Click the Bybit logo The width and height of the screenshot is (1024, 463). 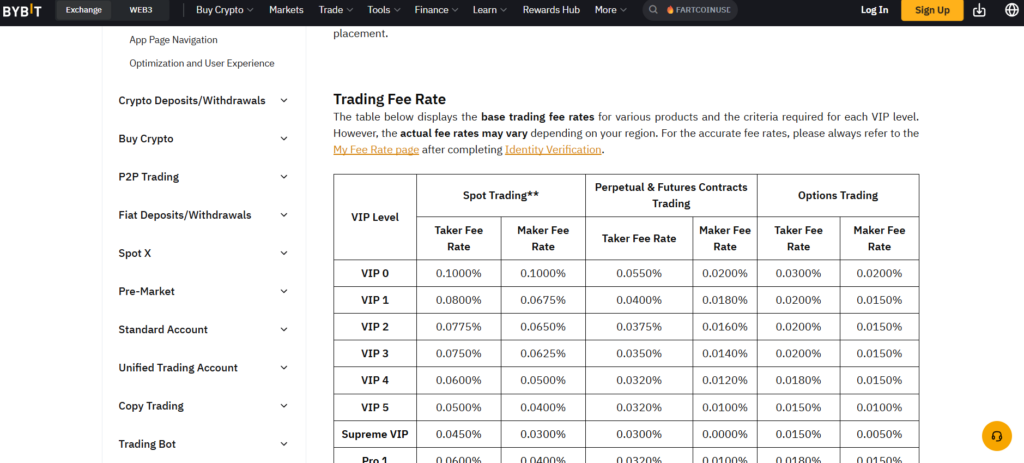point(22,10)
